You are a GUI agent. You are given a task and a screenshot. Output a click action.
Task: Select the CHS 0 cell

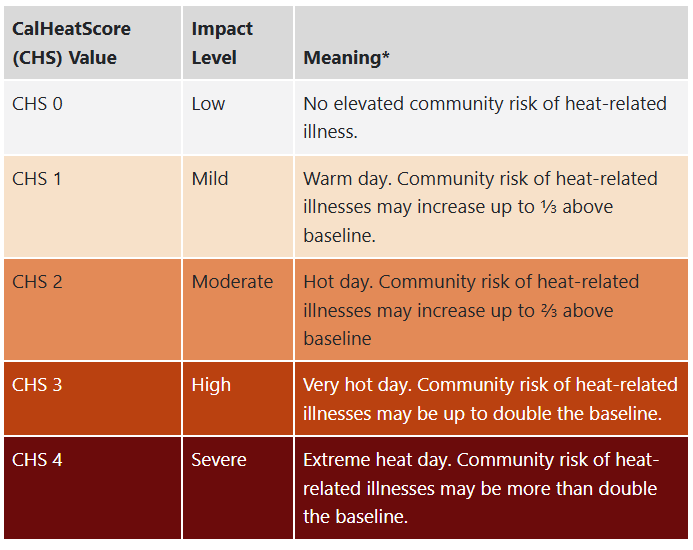click(x=37, y=103)
